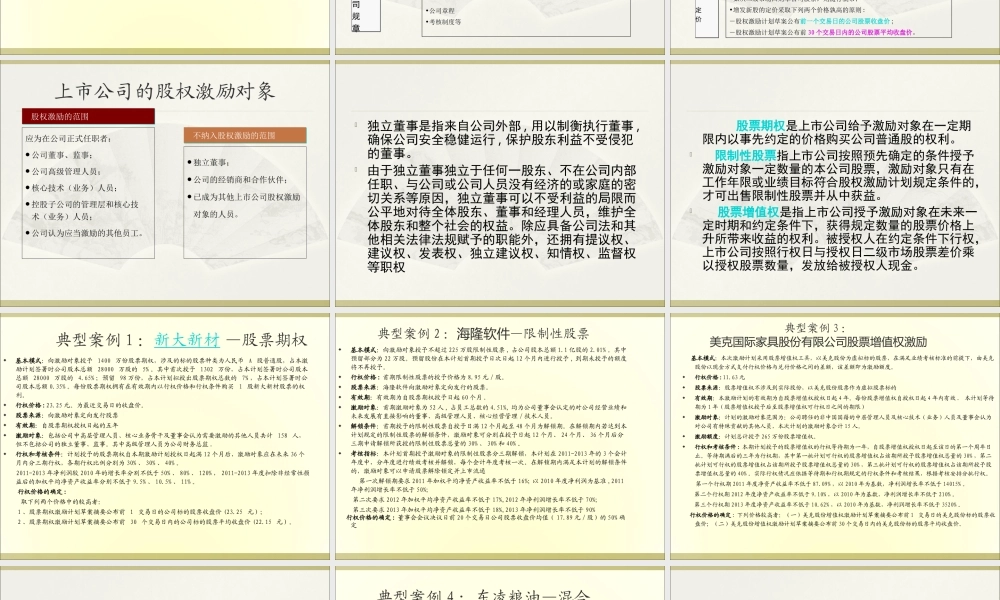
Task: Select the 股权激励的范围 header bar
Action: [x=87, y=117]
